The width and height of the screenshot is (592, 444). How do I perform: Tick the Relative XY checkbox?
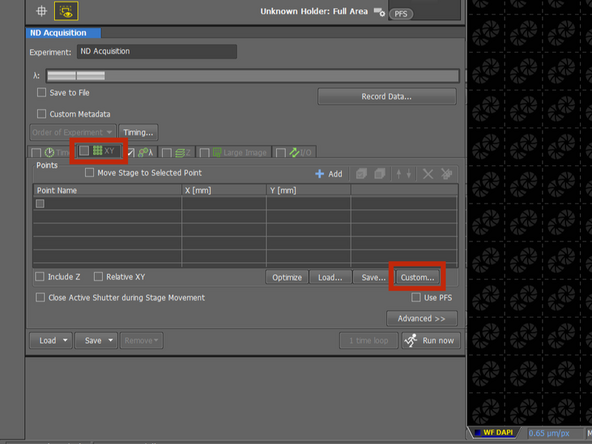point(98,277)
